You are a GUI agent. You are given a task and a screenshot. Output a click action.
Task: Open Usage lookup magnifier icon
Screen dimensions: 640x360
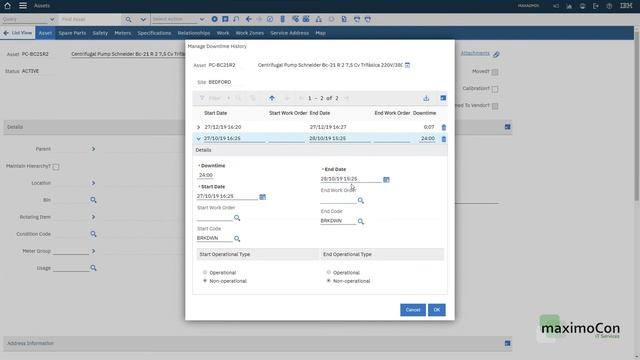coord(93,268)
